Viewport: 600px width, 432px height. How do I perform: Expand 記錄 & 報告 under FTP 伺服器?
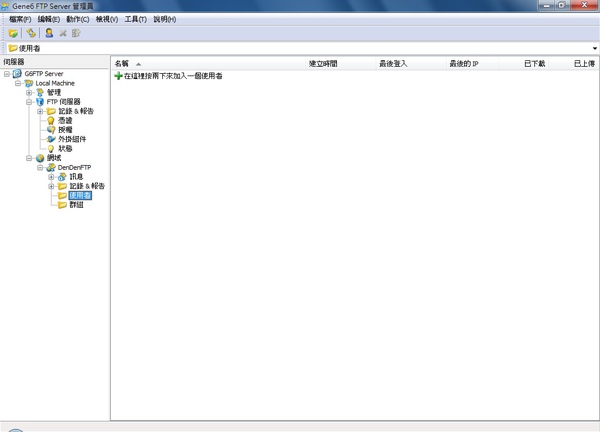(x=40, y=111)
